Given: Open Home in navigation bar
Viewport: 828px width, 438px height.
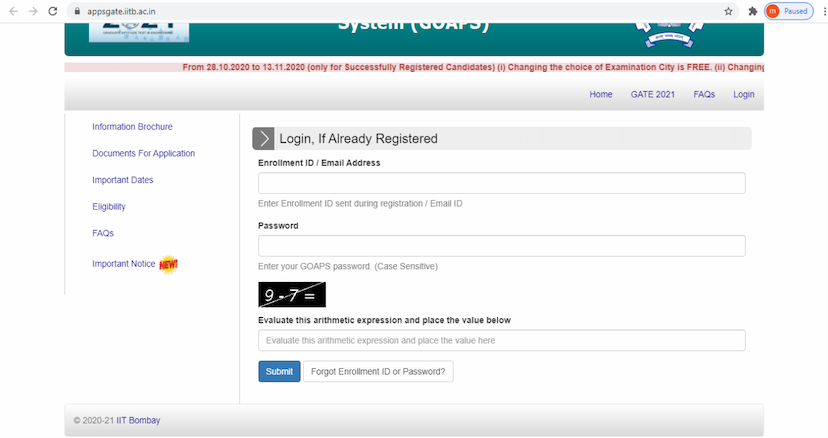Looking at the screenshot, I should tap(601, 94).
